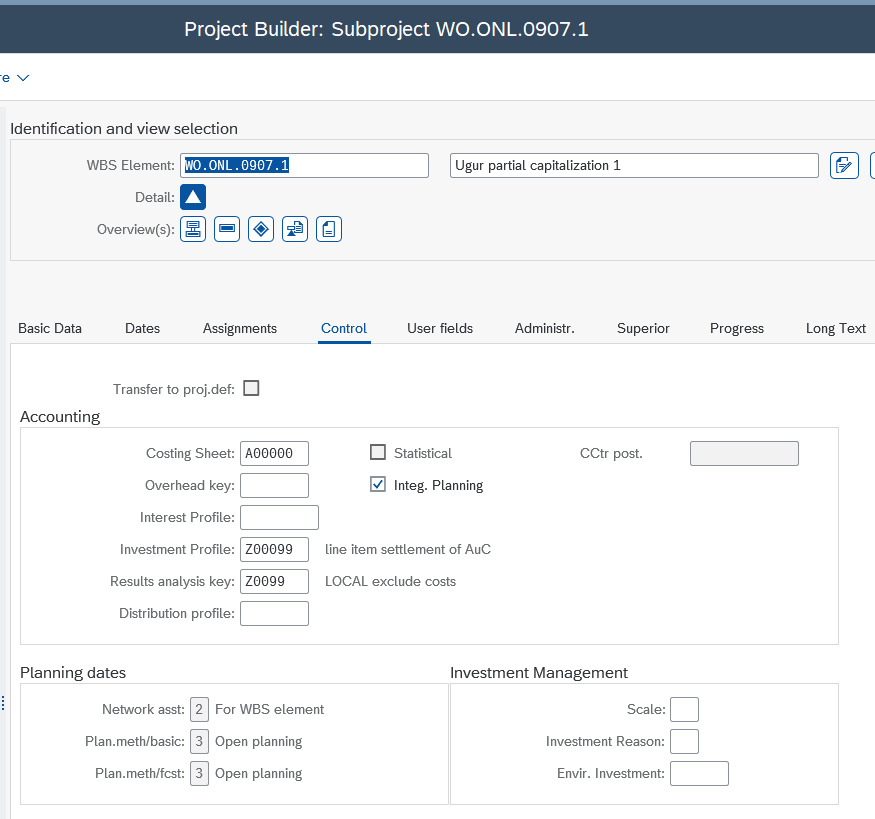Open the document overview icon
Screen dimensions: 875x819
point(329,229)
